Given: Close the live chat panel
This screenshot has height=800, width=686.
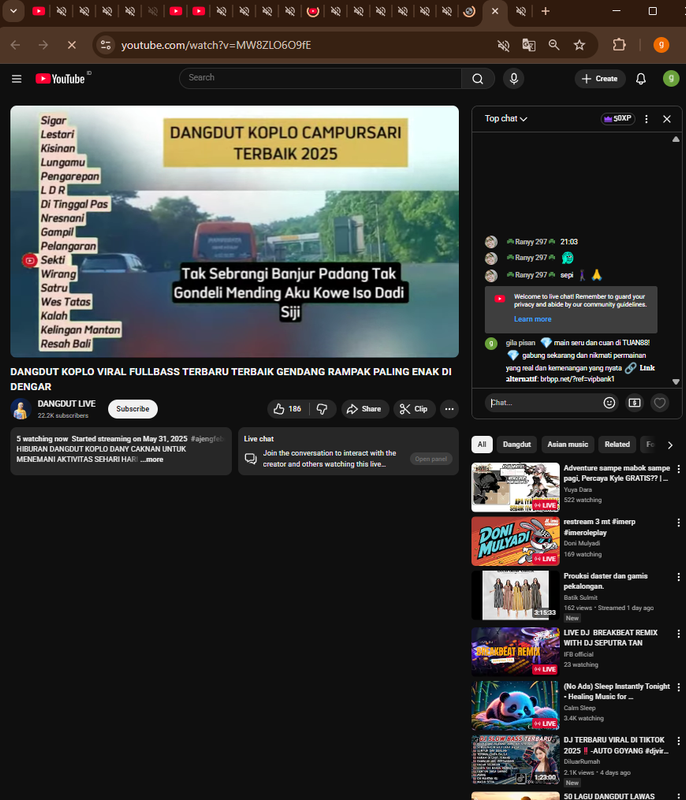Looking at the screenshot, I should (667, 119).
